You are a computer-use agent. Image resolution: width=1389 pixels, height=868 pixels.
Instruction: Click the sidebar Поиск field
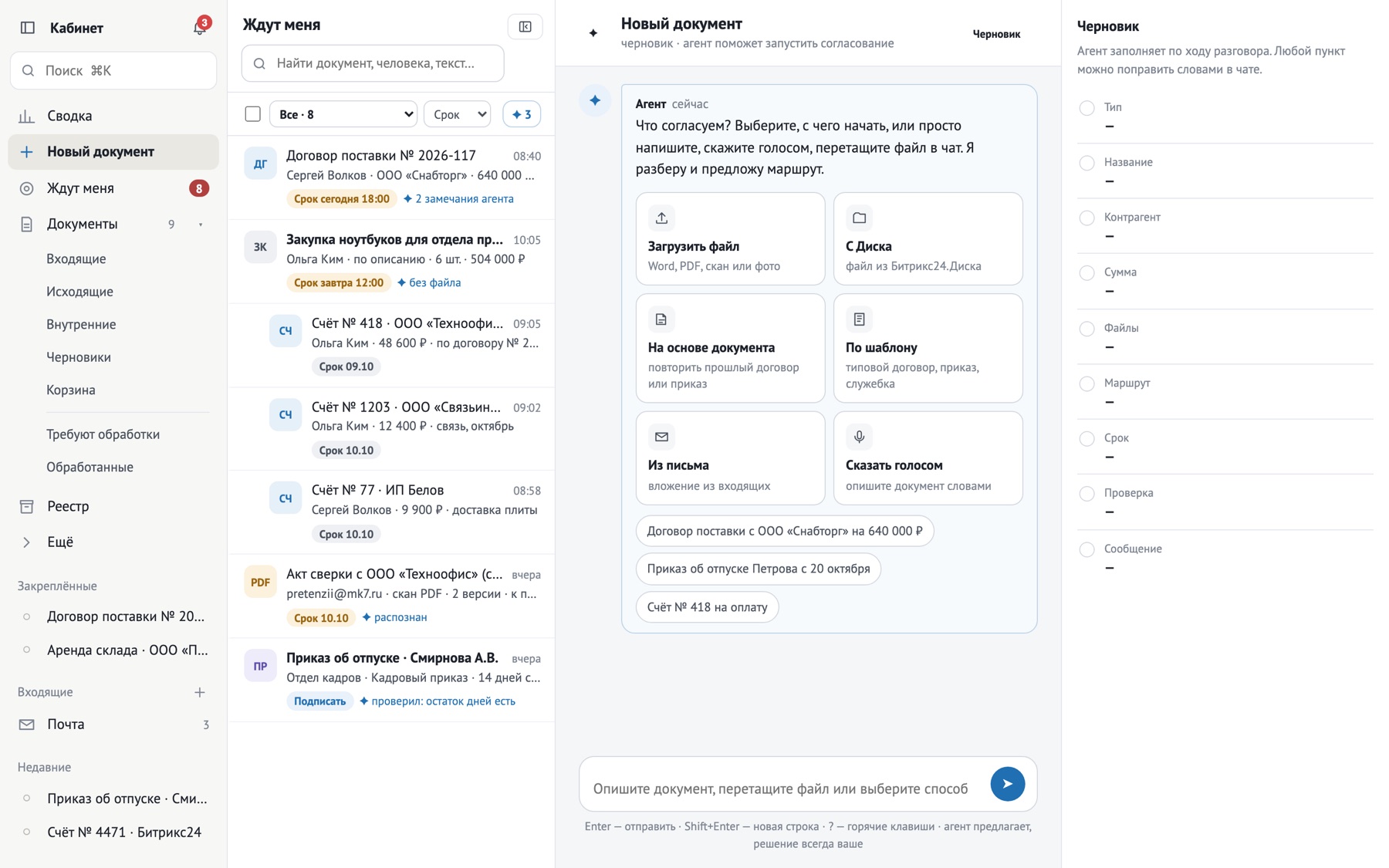click(113, 71)
